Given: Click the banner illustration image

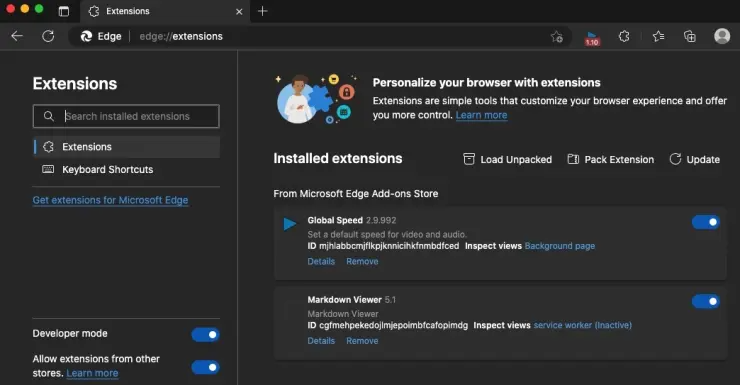Looking at the screenshot, I should click(x=317, y=99).
